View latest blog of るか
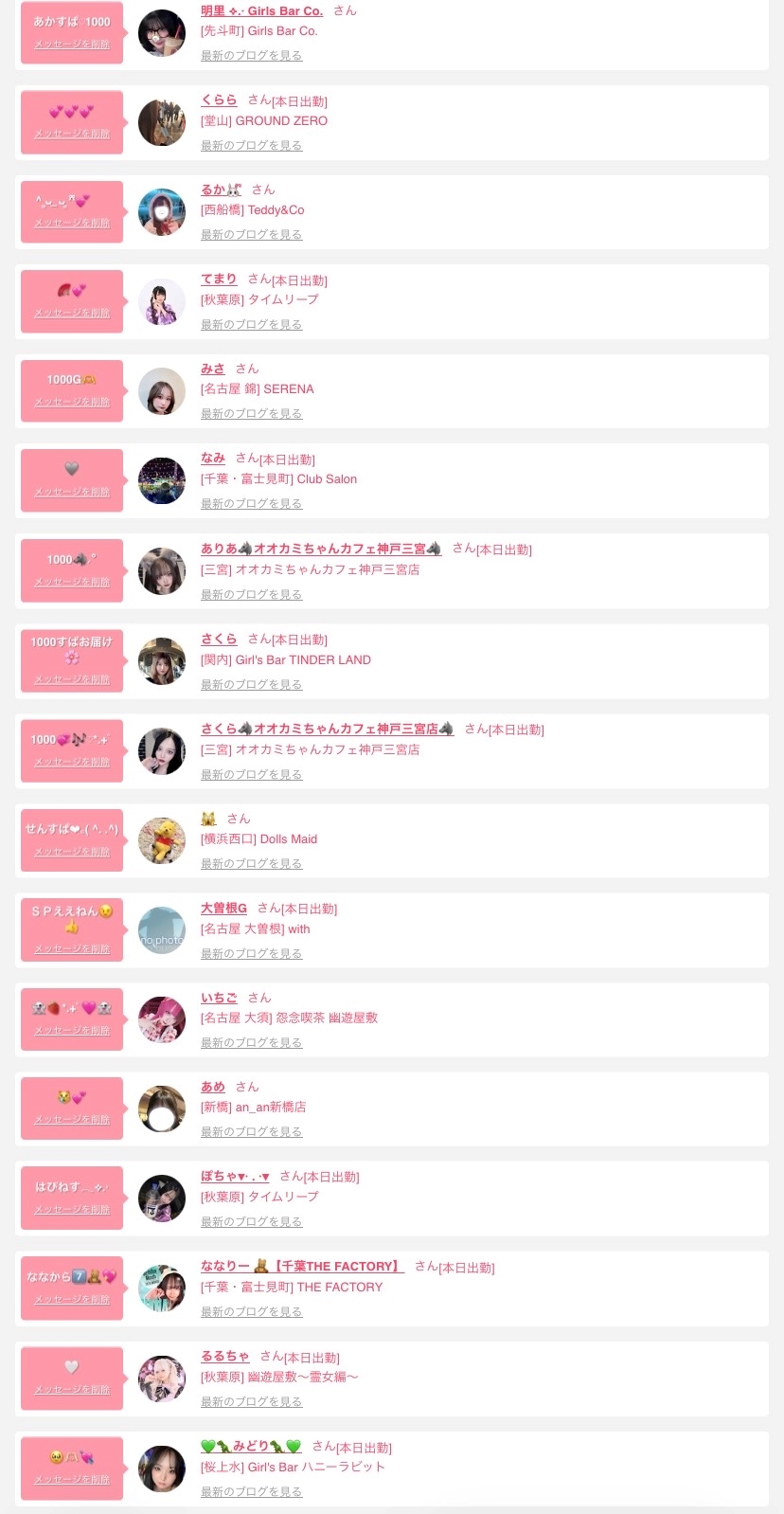784x1514 pixels. [x=251, y=235]
